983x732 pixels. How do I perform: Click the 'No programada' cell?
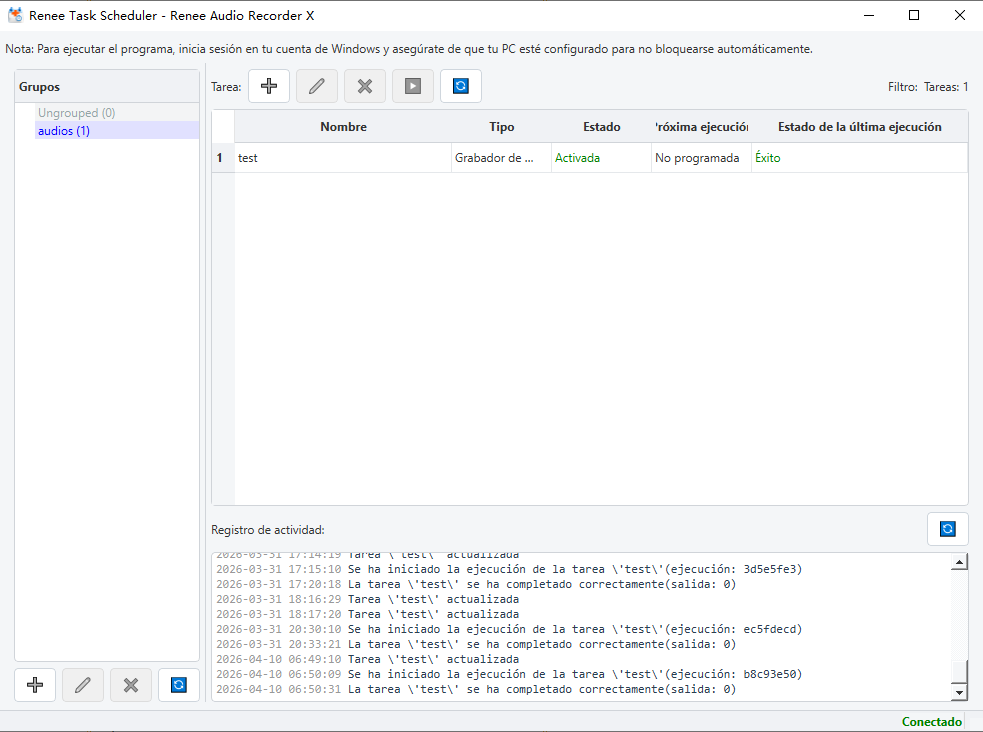click(702, 158)
